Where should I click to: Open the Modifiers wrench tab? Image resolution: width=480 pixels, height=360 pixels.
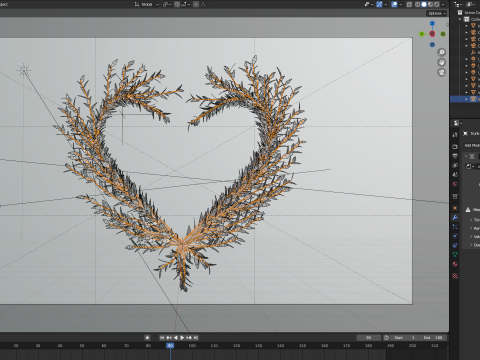click(x=455, y=218)
